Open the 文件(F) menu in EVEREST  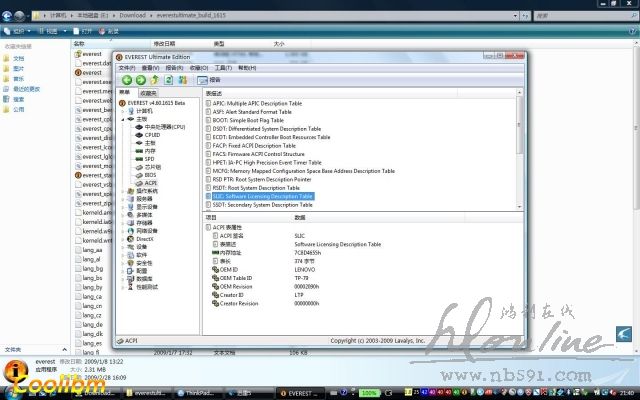(126, 68)
